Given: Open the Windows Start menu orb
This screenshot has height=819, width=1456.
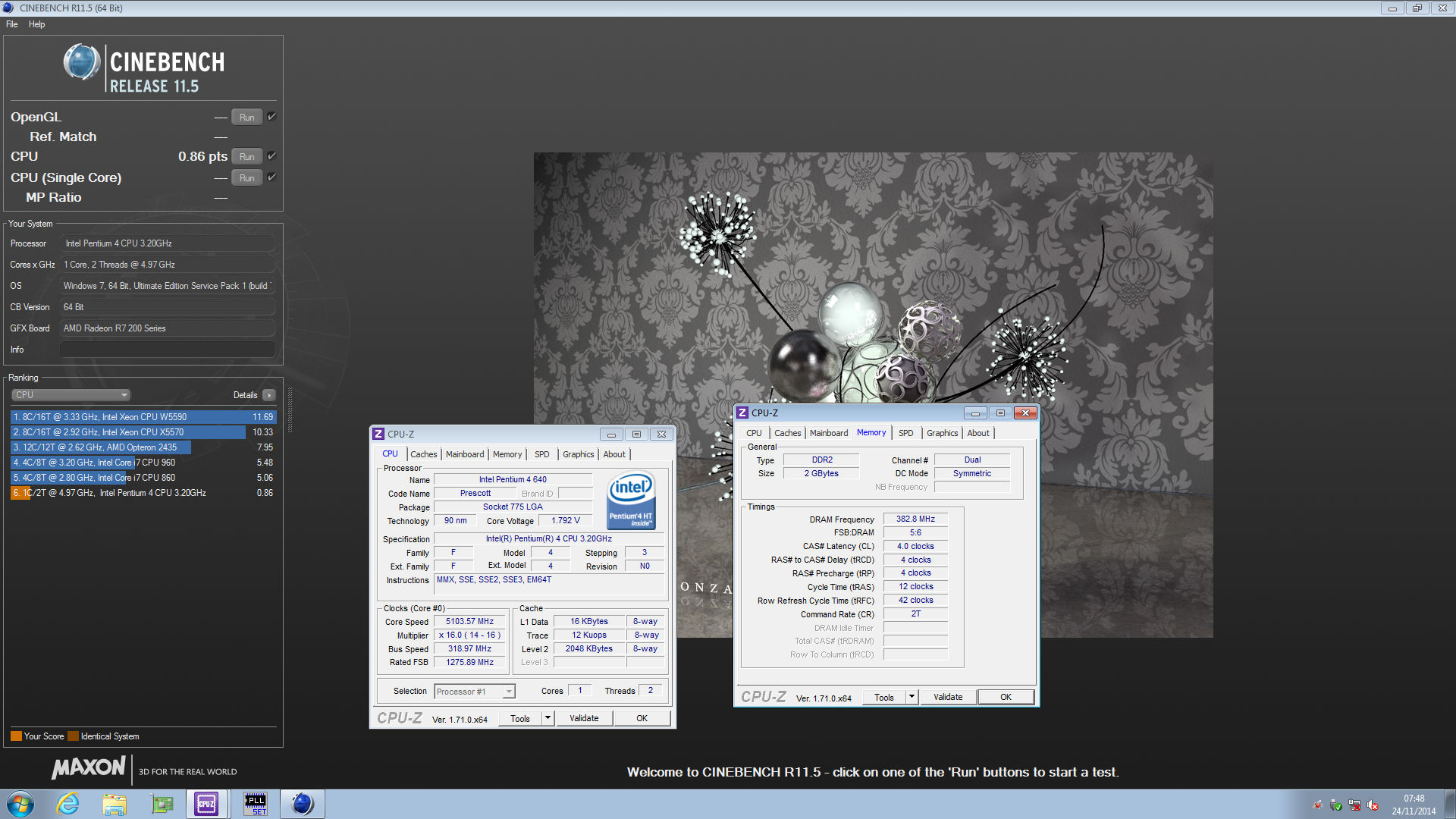Looking at the screenshot, I should click(x=20, y=804).
